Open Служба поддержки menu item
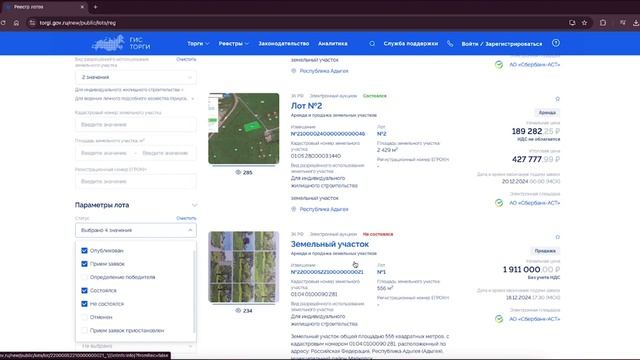Image resolution: width=640 pixels, height=360 pixels. (411, 43)
